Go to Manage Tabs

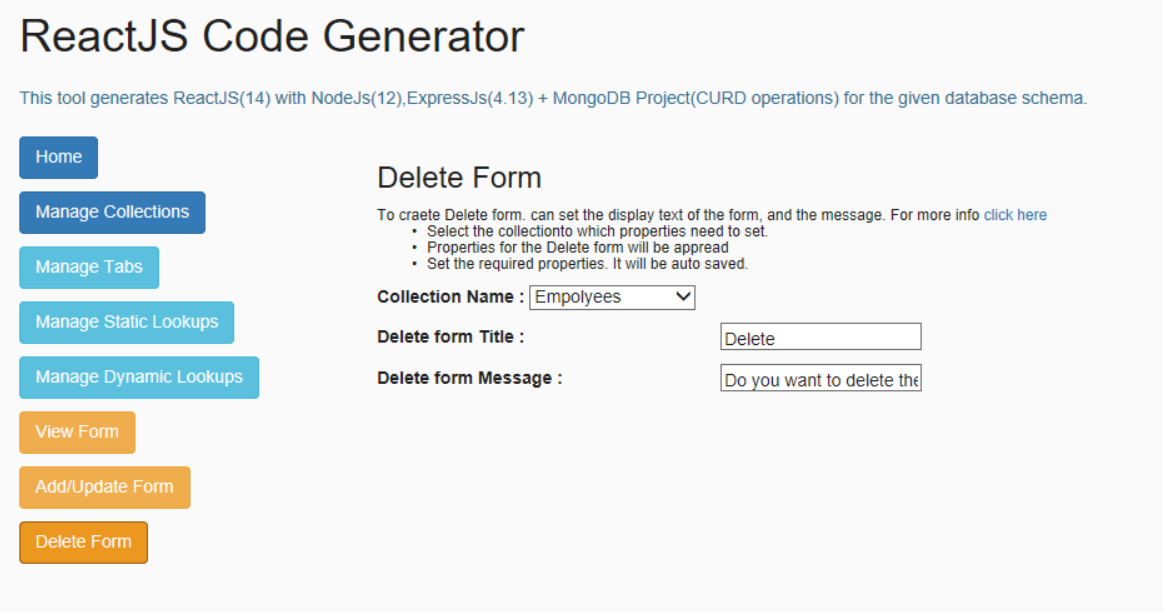click(89, 267)
